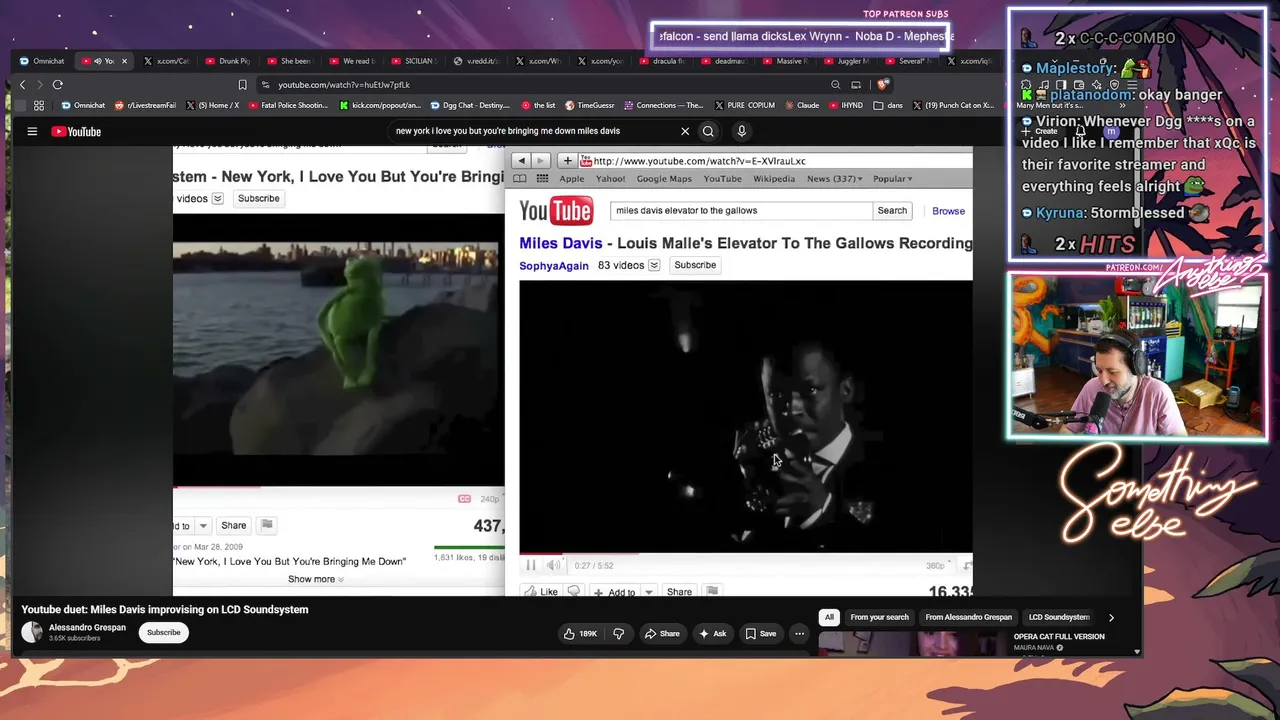Toggle captions on the LCD Soundsystem video
1280x720 pixels.
[x=464, y=499]
